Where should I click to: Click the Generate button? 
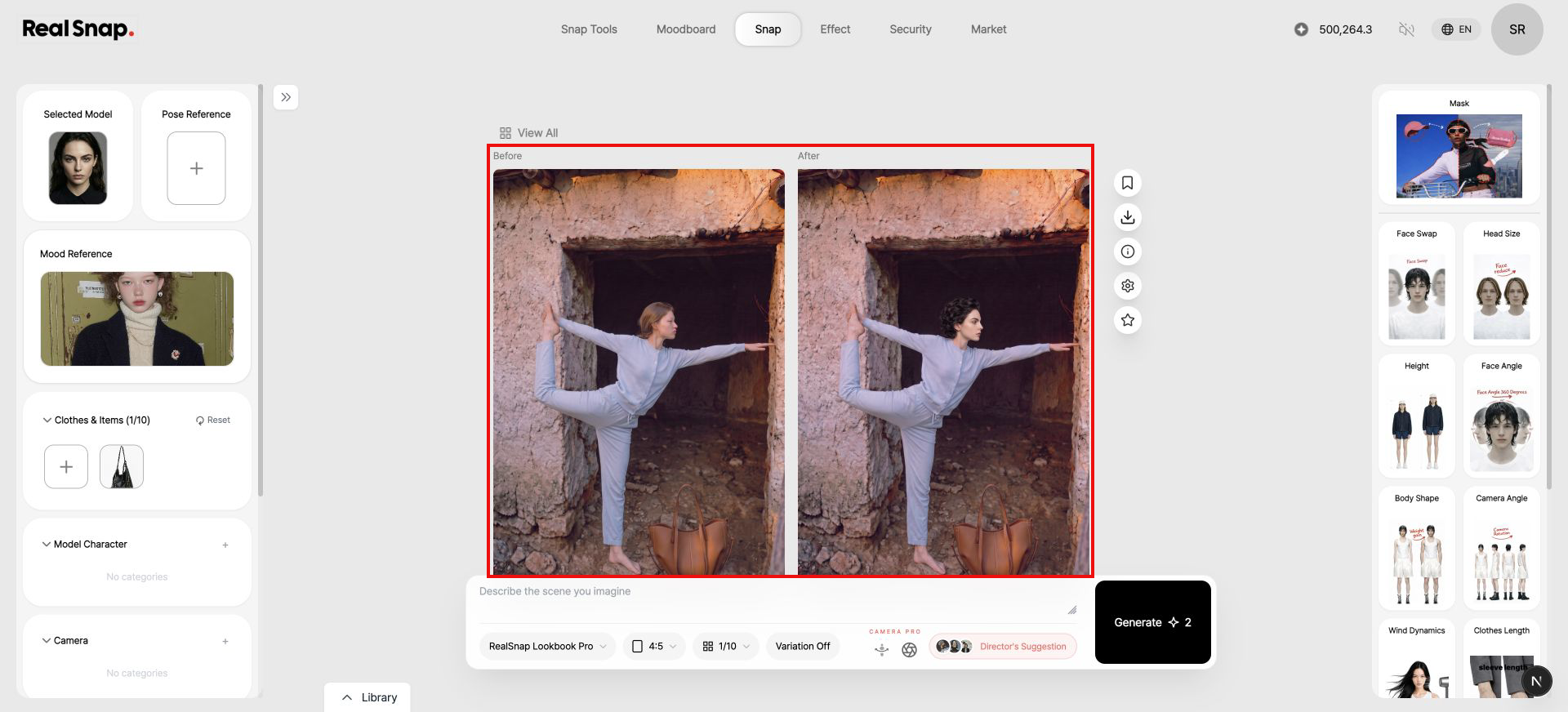[1152, 622]
